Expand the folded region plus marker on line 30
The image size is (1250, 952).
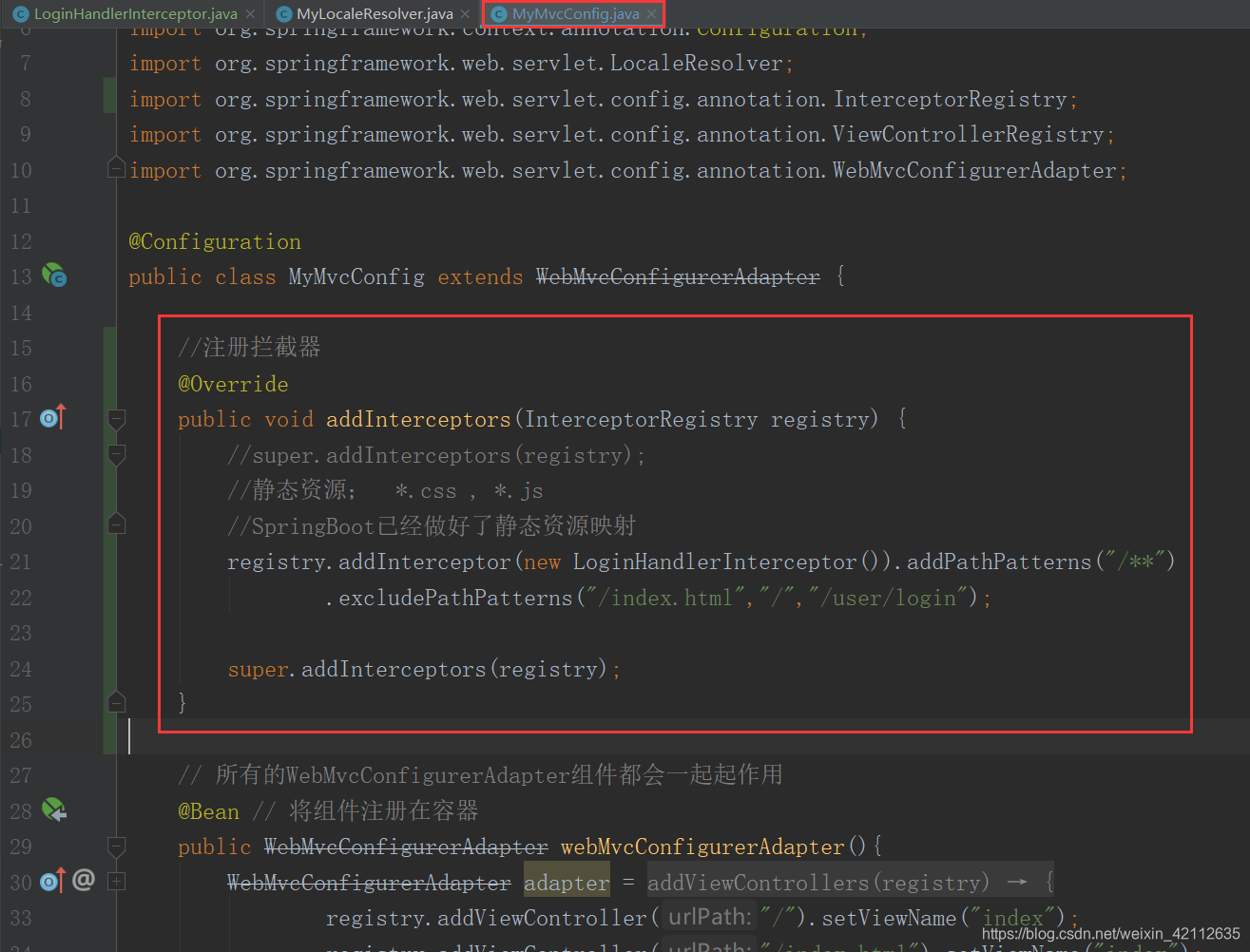pyautogui.click(x=116, y=882)
